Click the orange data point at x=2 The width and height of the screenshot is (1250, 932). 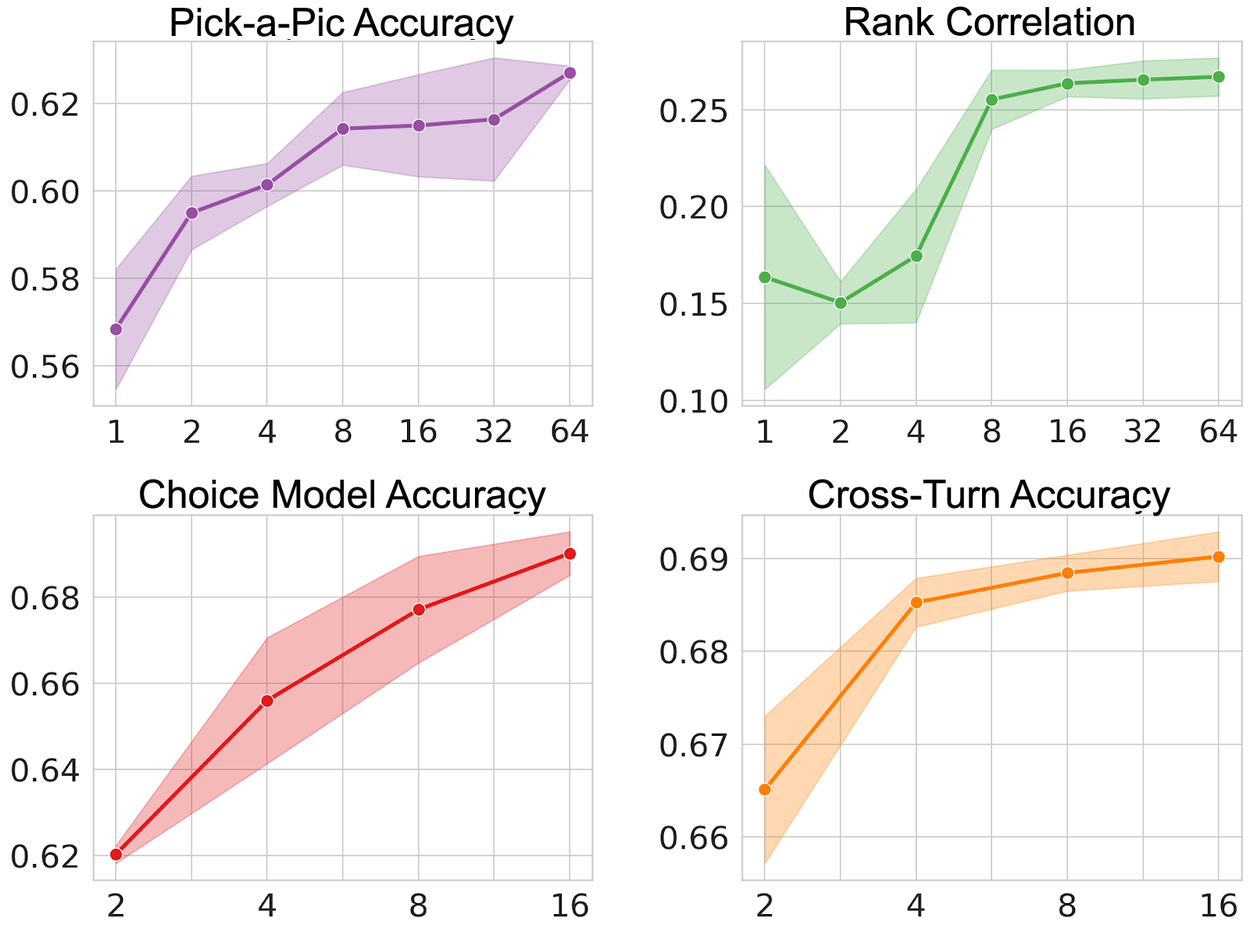tap(765, 789)
